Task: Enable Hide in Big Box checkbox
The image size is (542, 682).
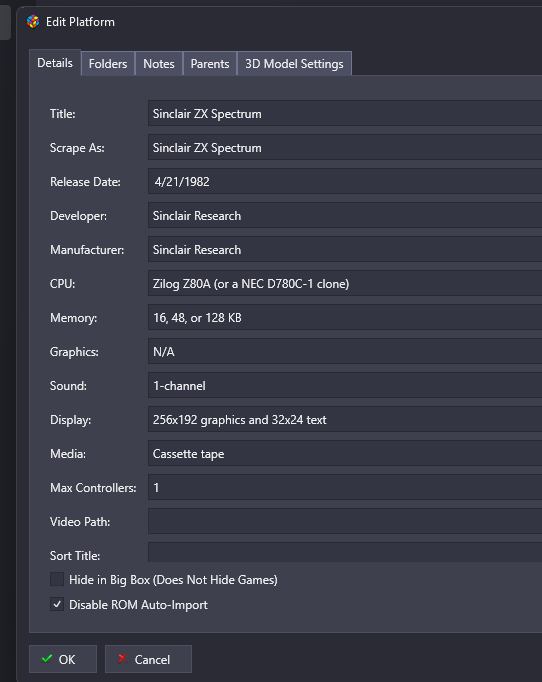Action: point(57,579)
